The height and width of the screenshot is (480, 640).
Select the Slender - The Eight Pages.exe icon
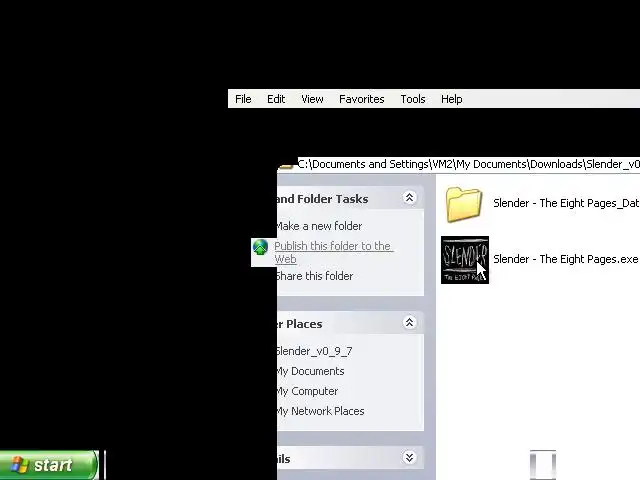[465, 260]
